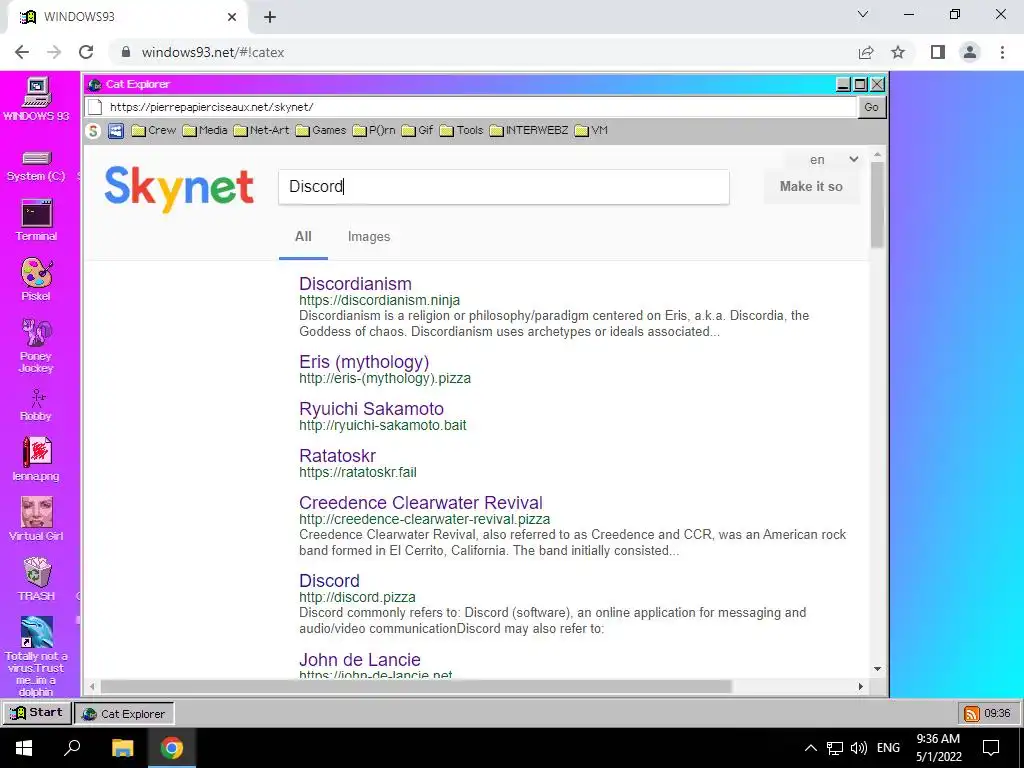Image resolution: width=1024 pixels, height=768 pixels.
Task: Open the INTERWEBZ bookmarks folder
Action: [x=529, y=131]
